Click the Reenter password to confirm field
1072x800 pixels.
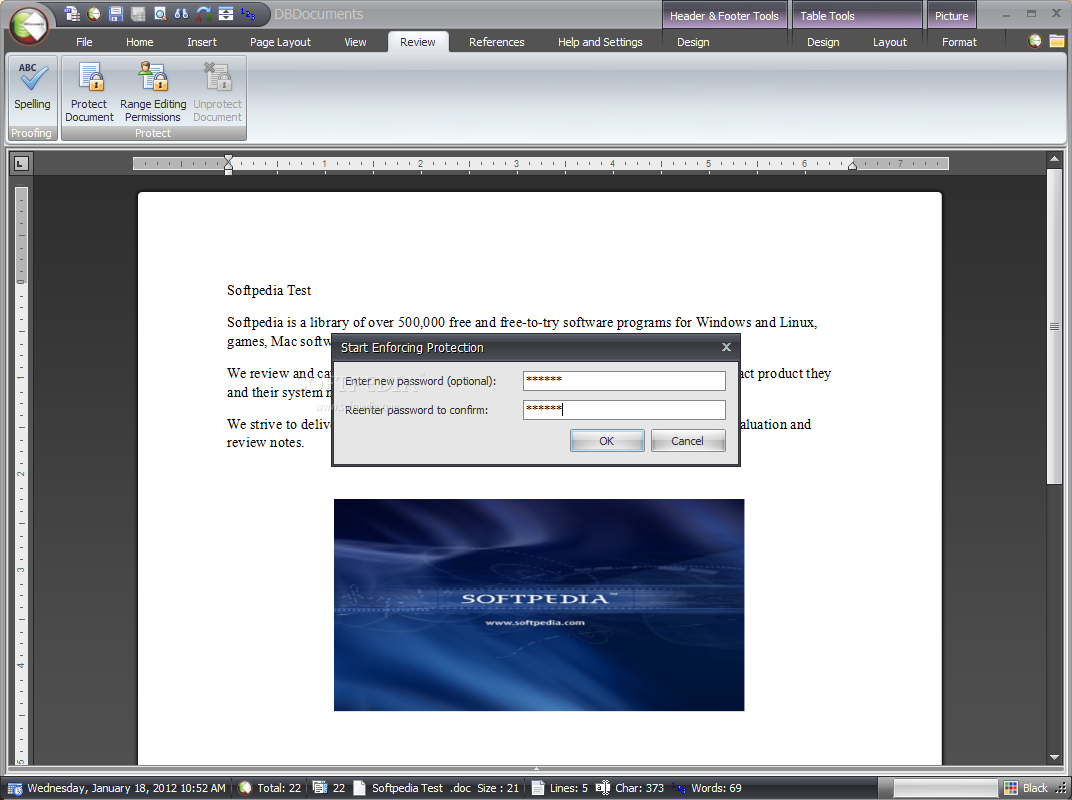coord(624,410)
